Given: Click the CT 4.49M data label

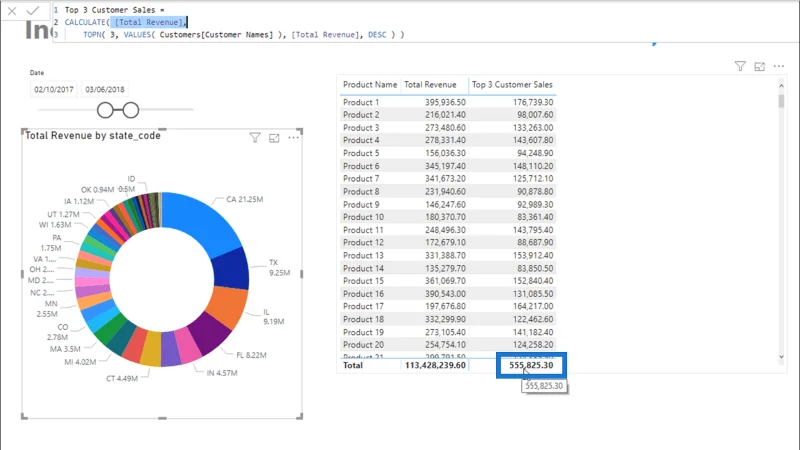Looking at the screenshot, I should tap(122, 379).
